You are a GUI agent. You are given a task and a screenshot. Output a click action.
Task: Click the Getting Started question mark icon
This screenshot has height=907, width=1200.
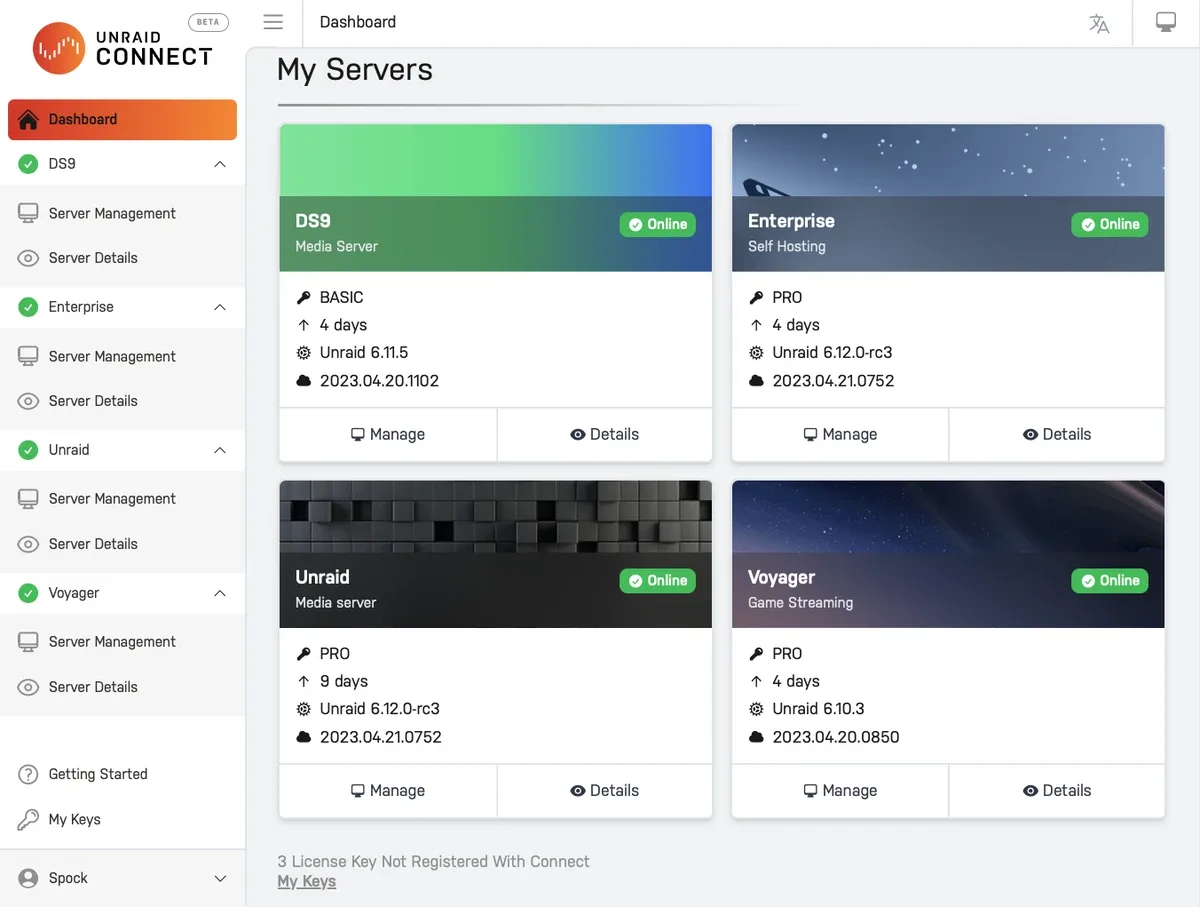click(29, 774)
